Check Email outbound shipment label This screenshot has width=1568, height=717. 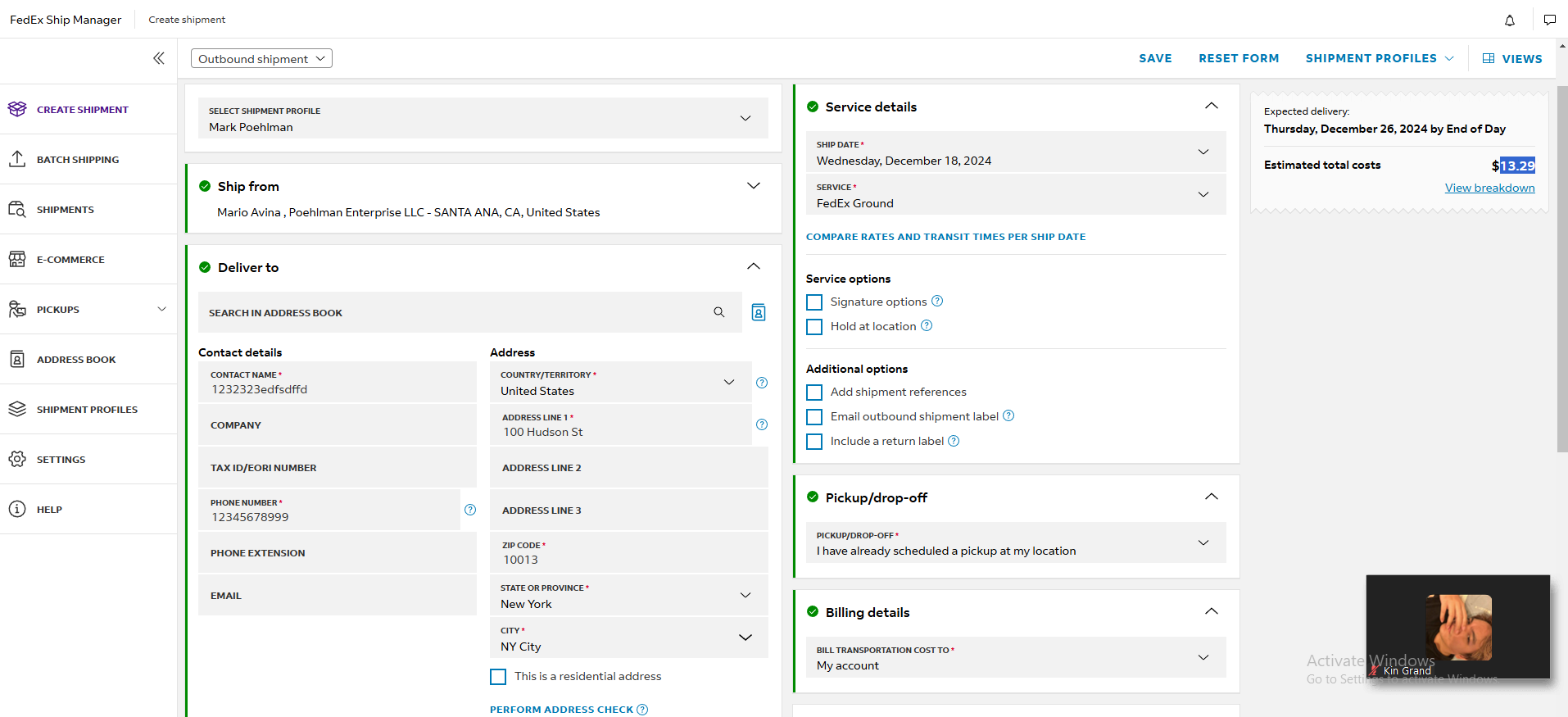pyautogui.click(x=814, y=417)
